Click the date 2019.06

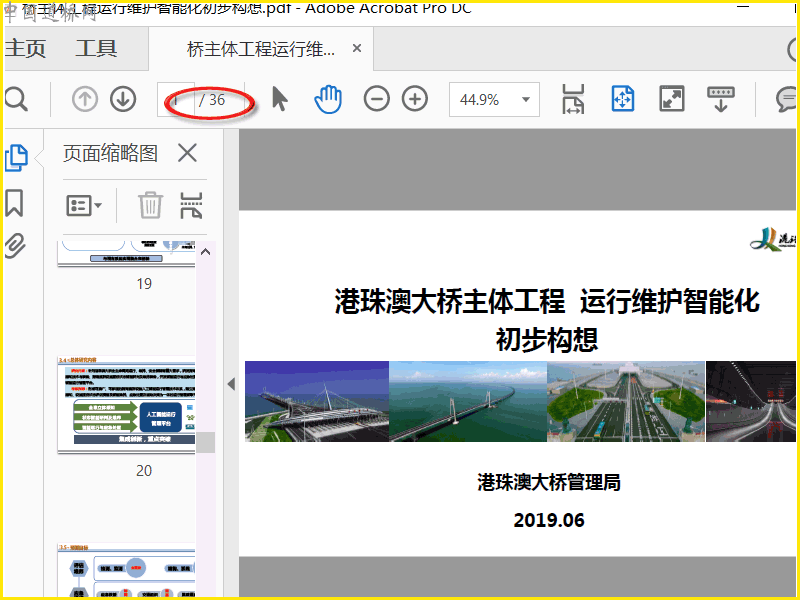click(549, 520)
